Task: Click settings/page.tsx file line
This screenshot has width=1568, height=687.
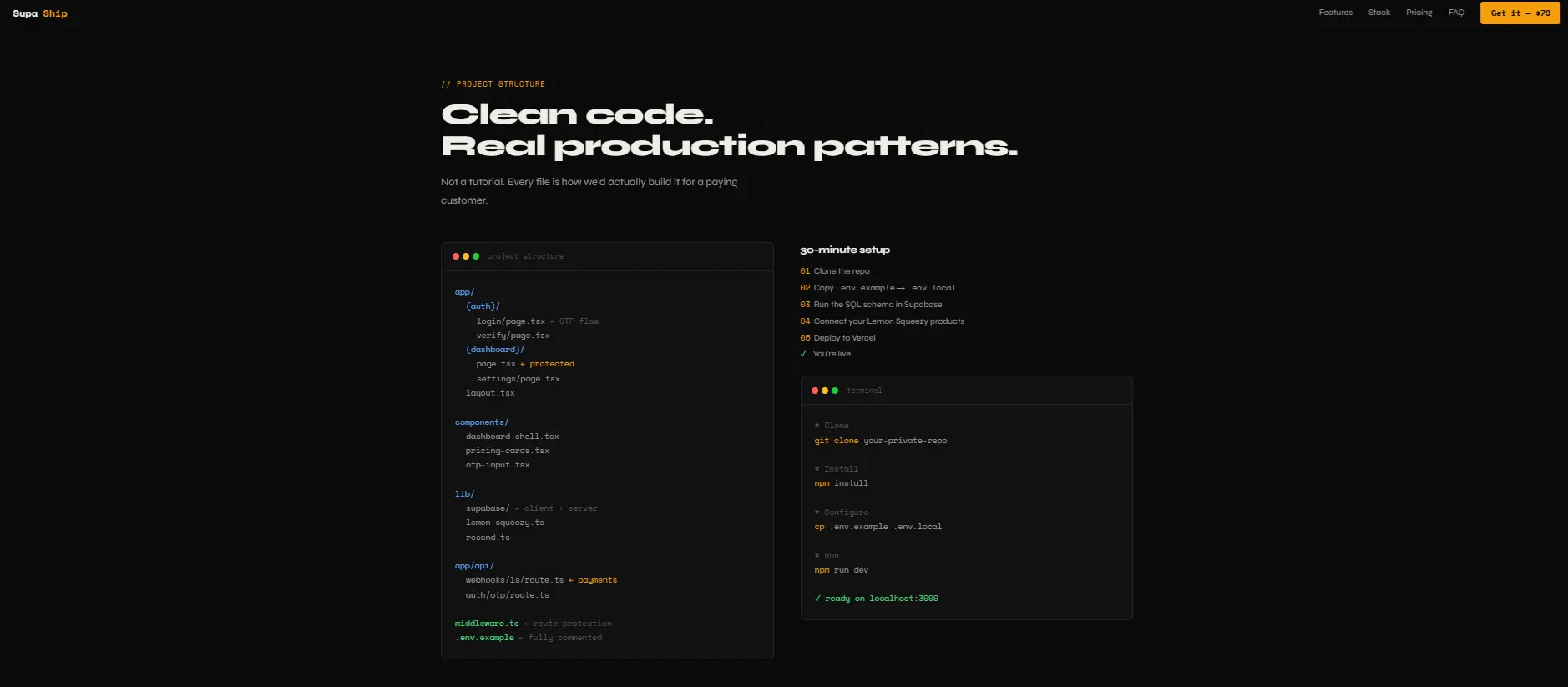Action: pyautogui.click(x=518, y=379)
